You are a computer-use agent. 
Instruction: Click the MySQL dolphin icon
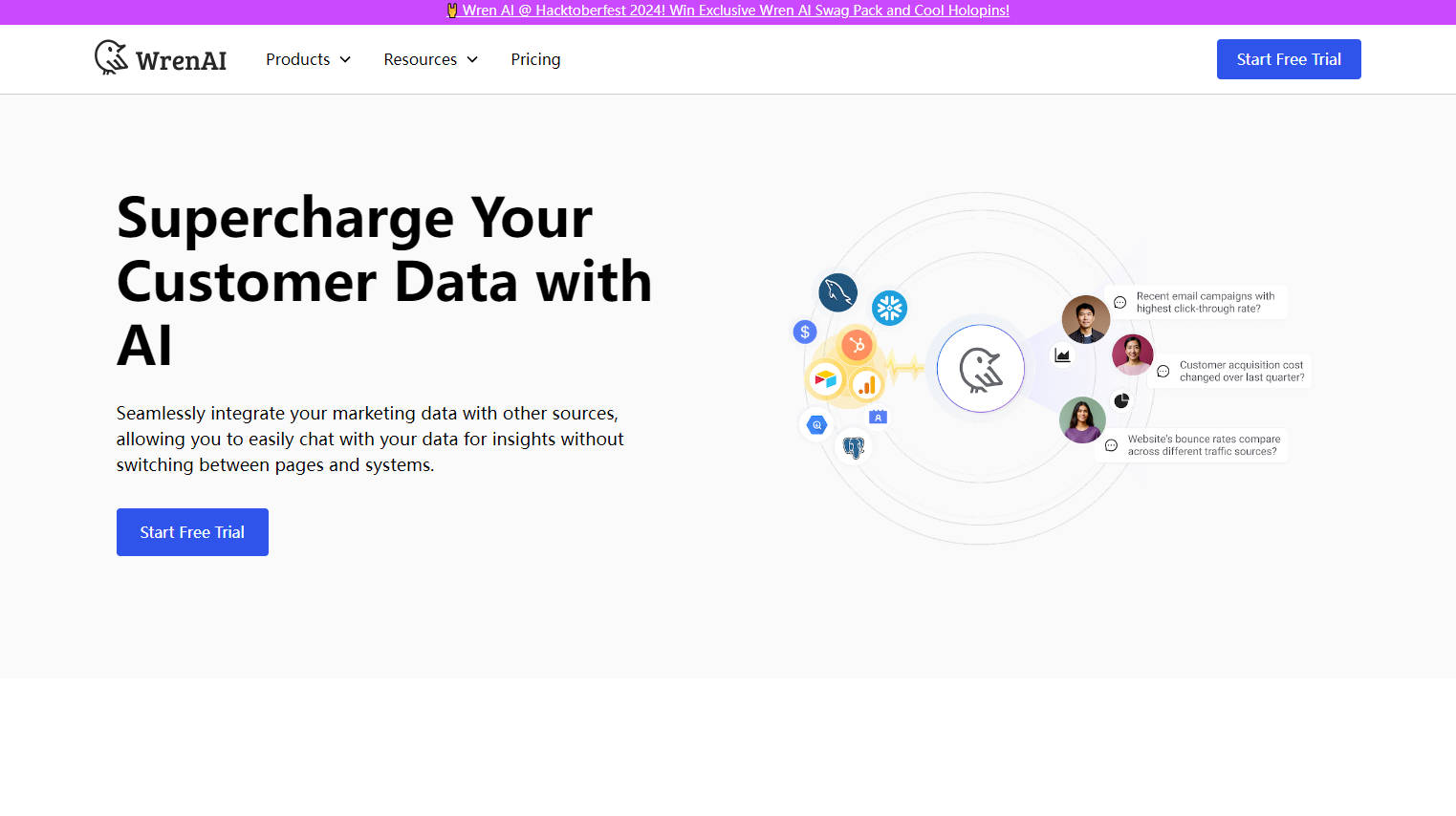coord(837,292)
